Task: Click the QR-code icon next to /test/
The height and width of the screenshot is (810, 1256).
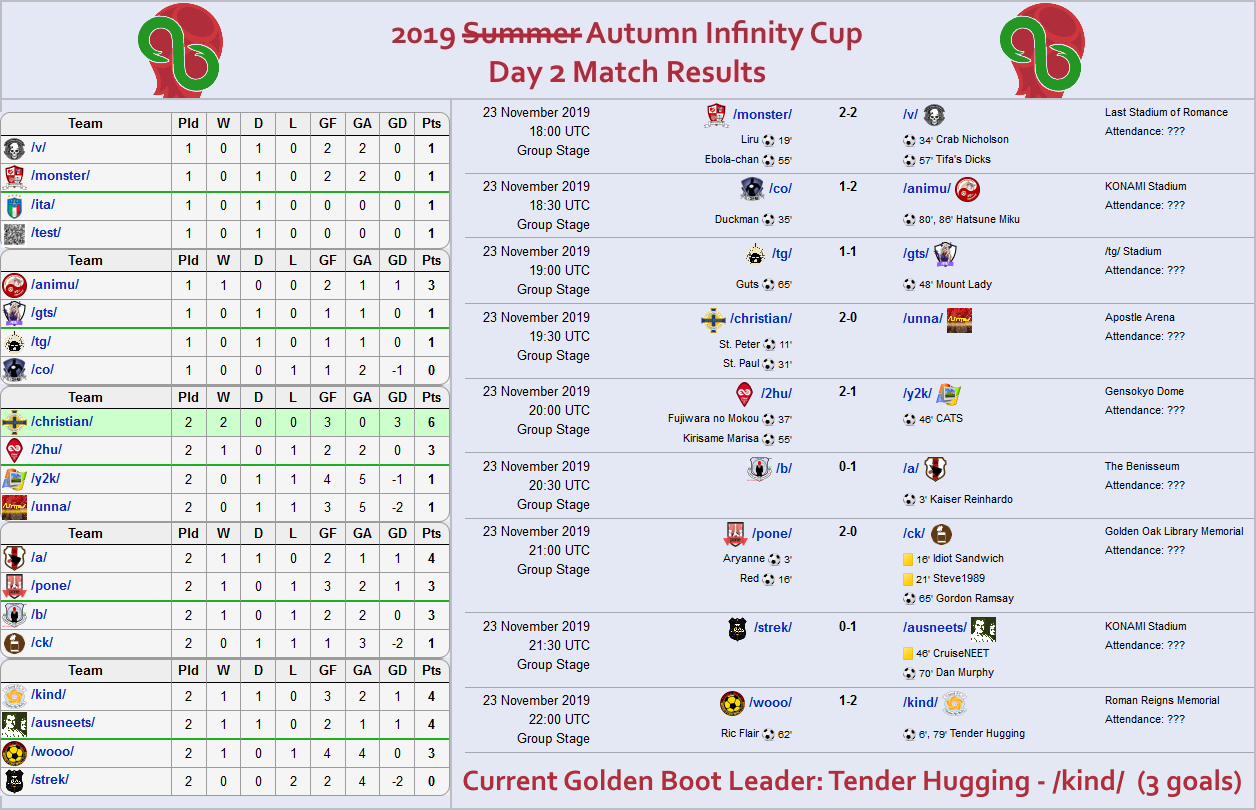Action: 14,233
